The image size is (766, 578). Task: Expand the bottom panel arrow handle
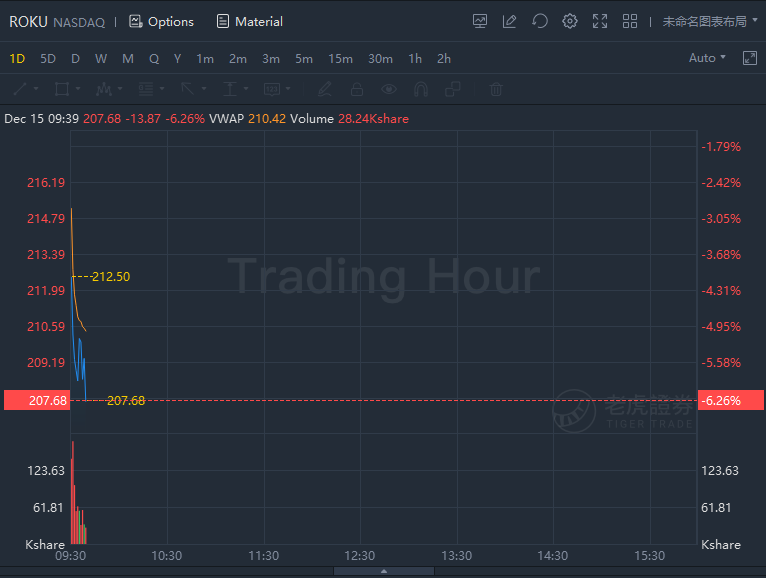[384, 571]
